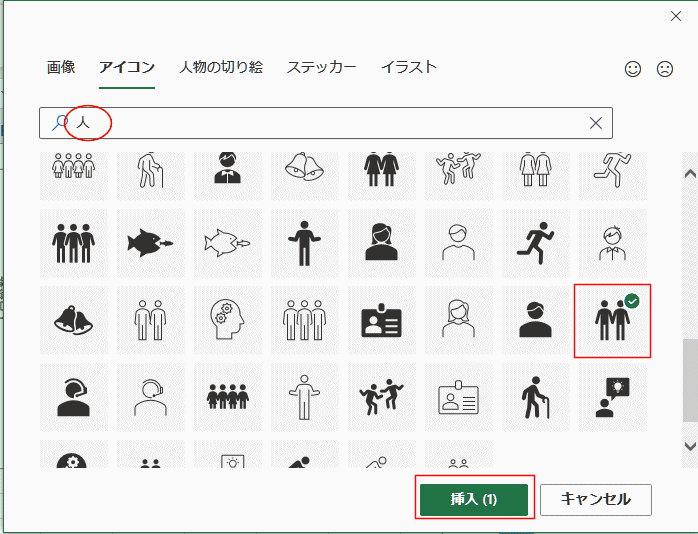Choose the person with idea bubble icon

(613, 397)
